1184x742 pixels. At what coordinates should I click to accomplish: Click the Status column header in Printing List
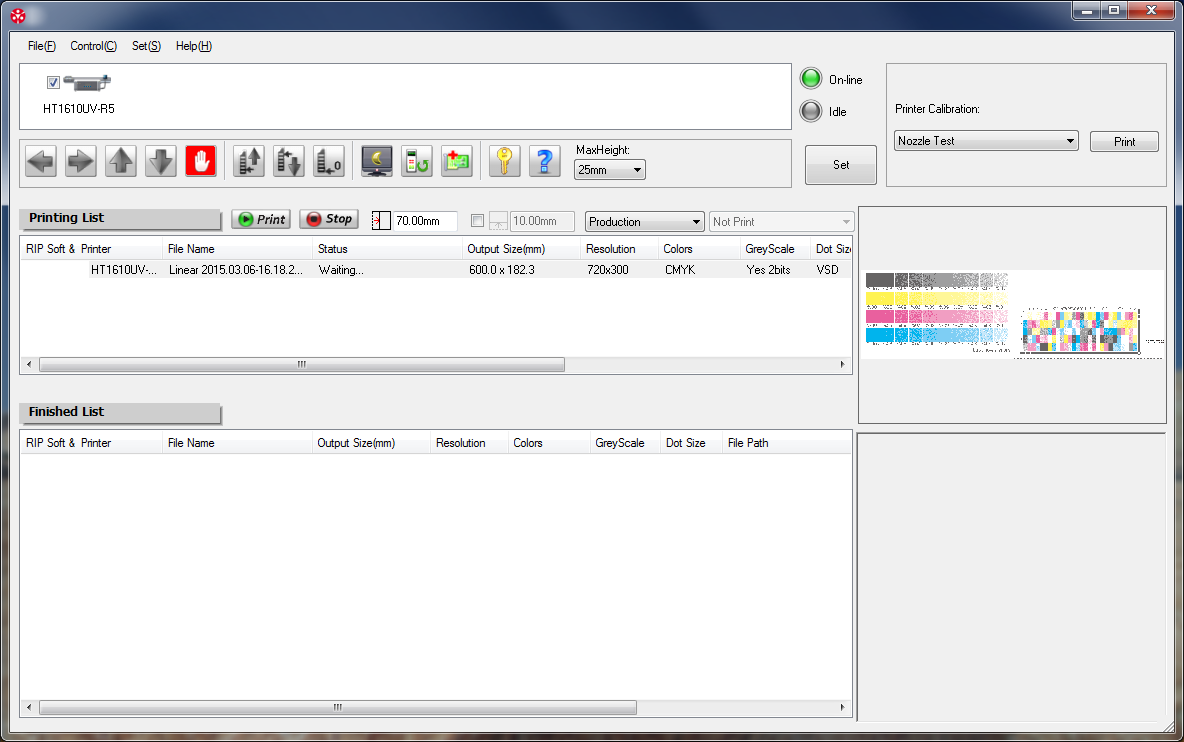pyautogui.click(x=387, y=249)
